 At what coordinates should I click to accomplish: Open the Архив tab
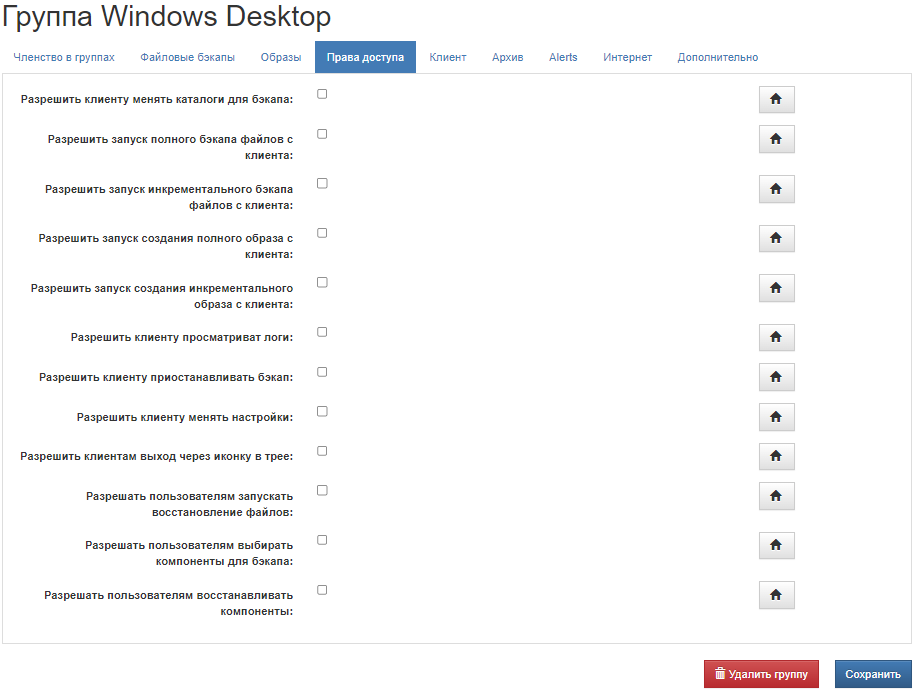508,57
